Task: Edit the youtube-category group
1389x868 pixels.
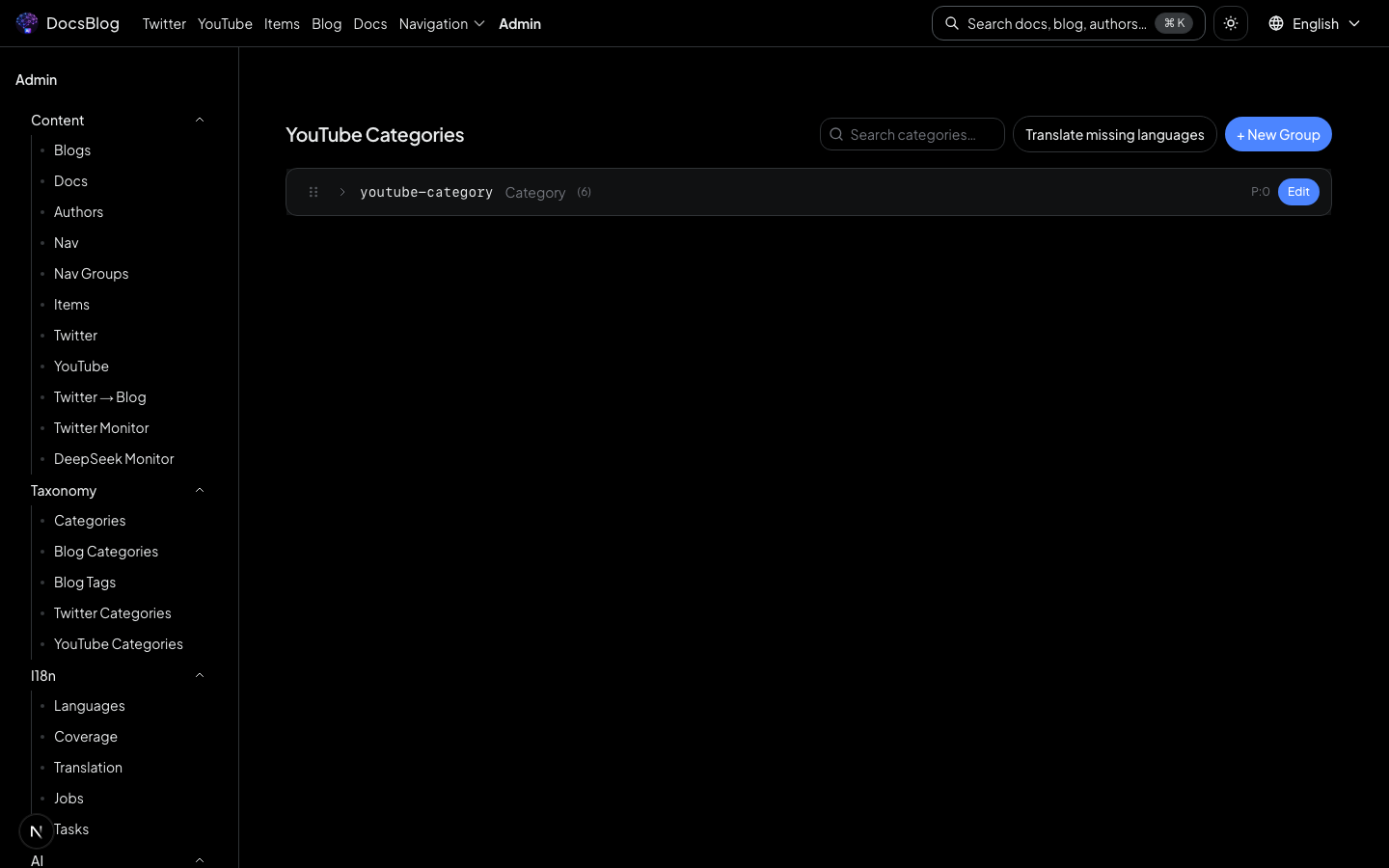Action: coord(1297,192)
